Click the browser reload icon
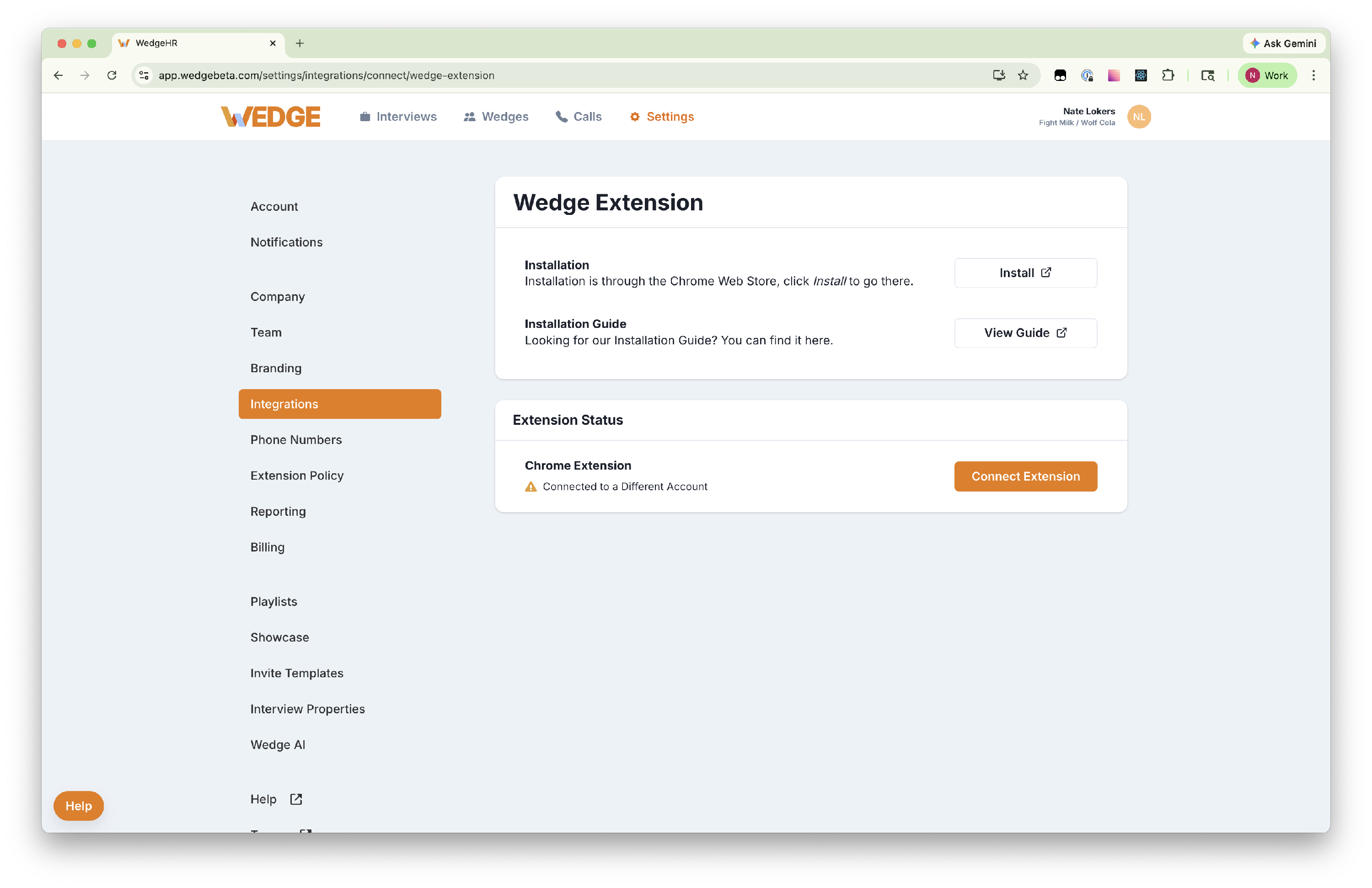1372x888 pixels. click(x=112, y=75)
